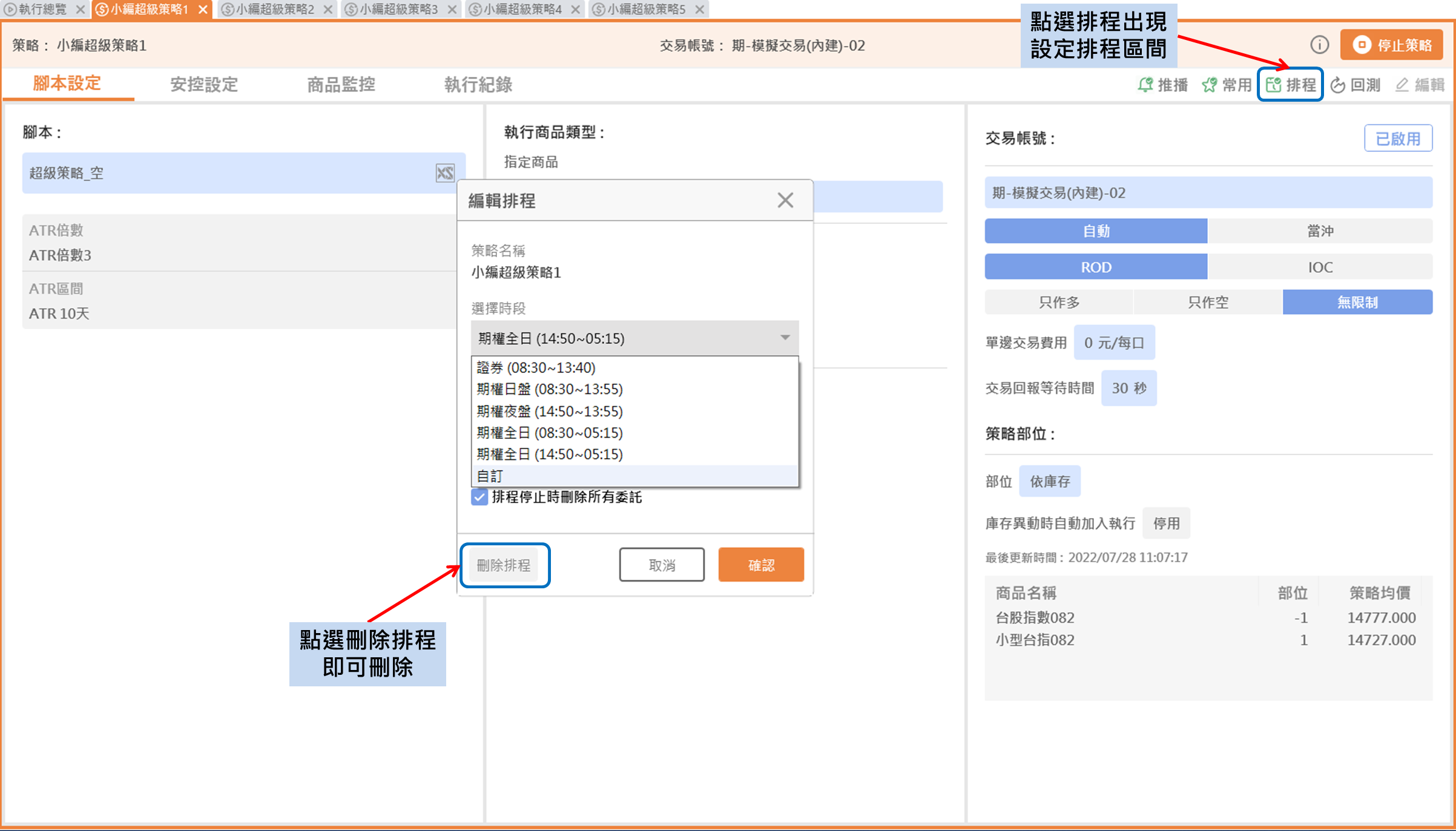Click the 推播 bell icon
The image size is (1456, 831).
[1145, 85]
